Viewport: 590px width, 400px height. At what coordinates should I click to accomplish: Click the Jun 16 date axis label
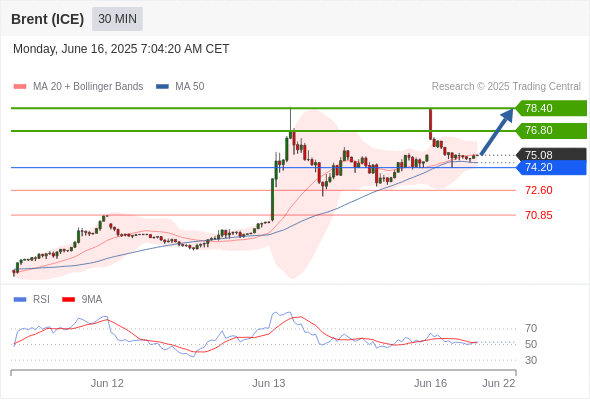(x=430, y=383)
